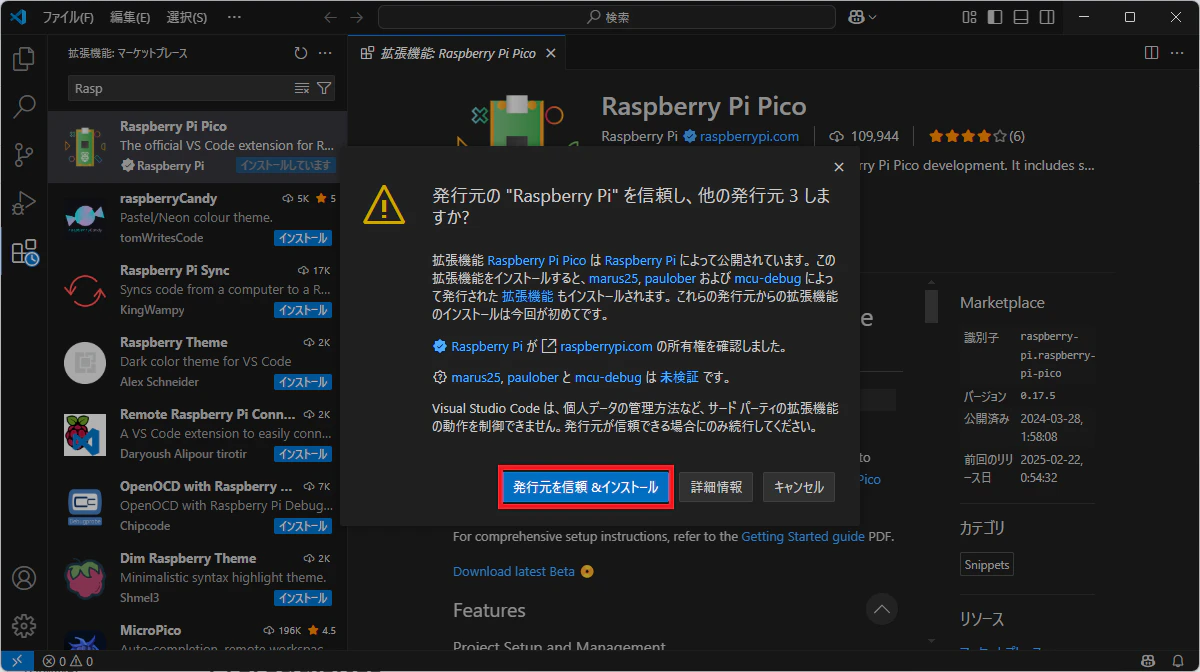This screenshot has width=1200, height=672.
Task: Split the editor to the right
Action: 1151,53
